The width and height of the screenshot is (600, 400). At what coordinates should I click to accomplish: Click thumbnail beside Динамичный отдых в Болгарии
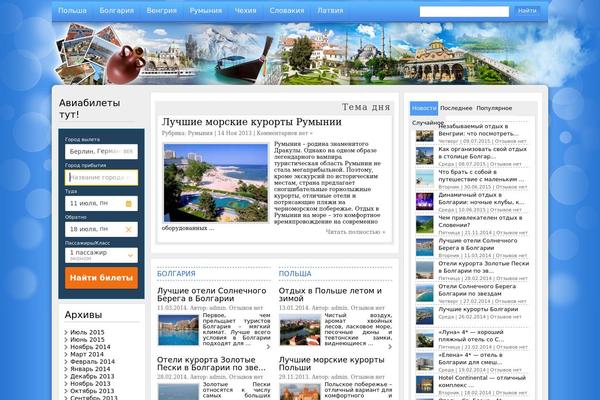[424, 201]
